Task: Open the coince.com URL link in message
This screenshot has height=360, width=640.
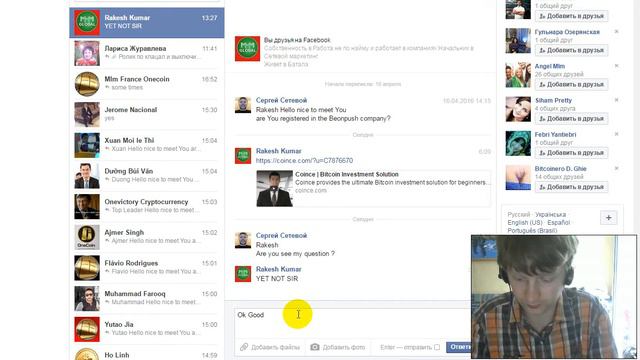Action: (x=304, y=160)
